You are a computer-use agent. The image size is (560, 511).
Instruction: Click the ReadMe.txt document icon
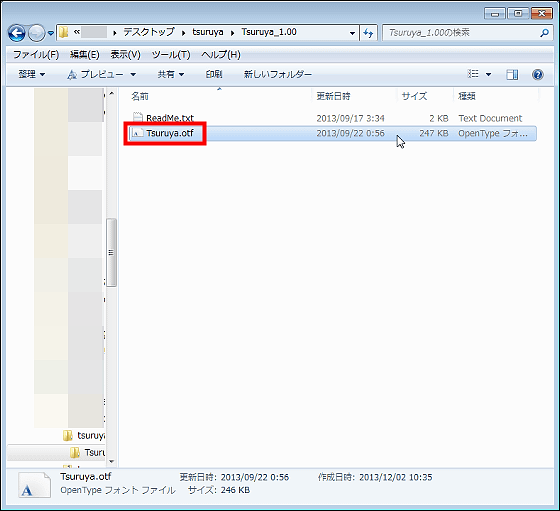138,117
